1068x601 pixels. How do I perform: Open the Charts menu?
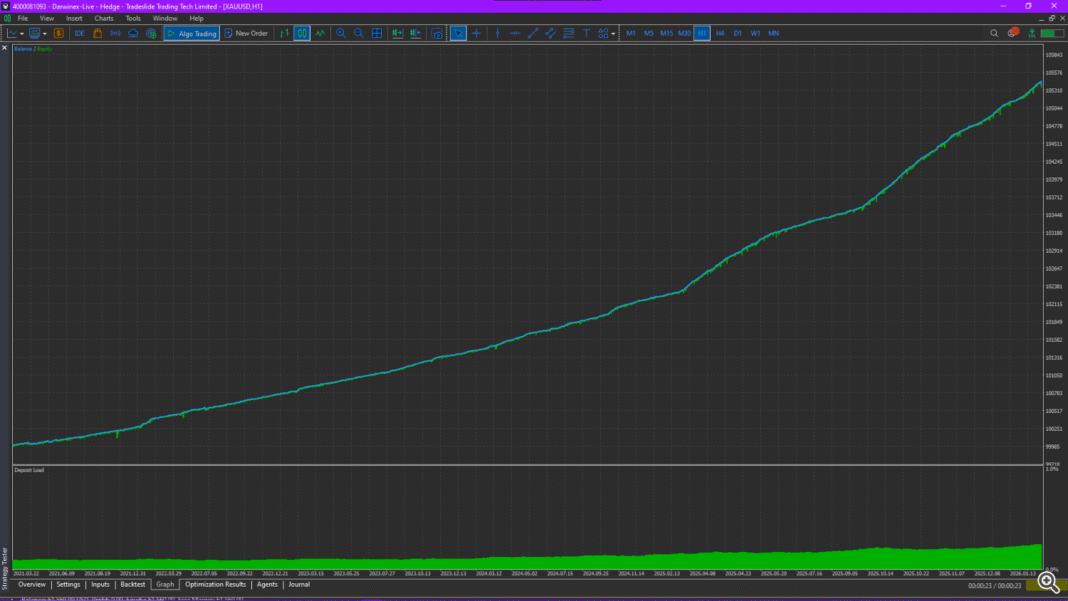pyautogui.click(x=104, y=18)
